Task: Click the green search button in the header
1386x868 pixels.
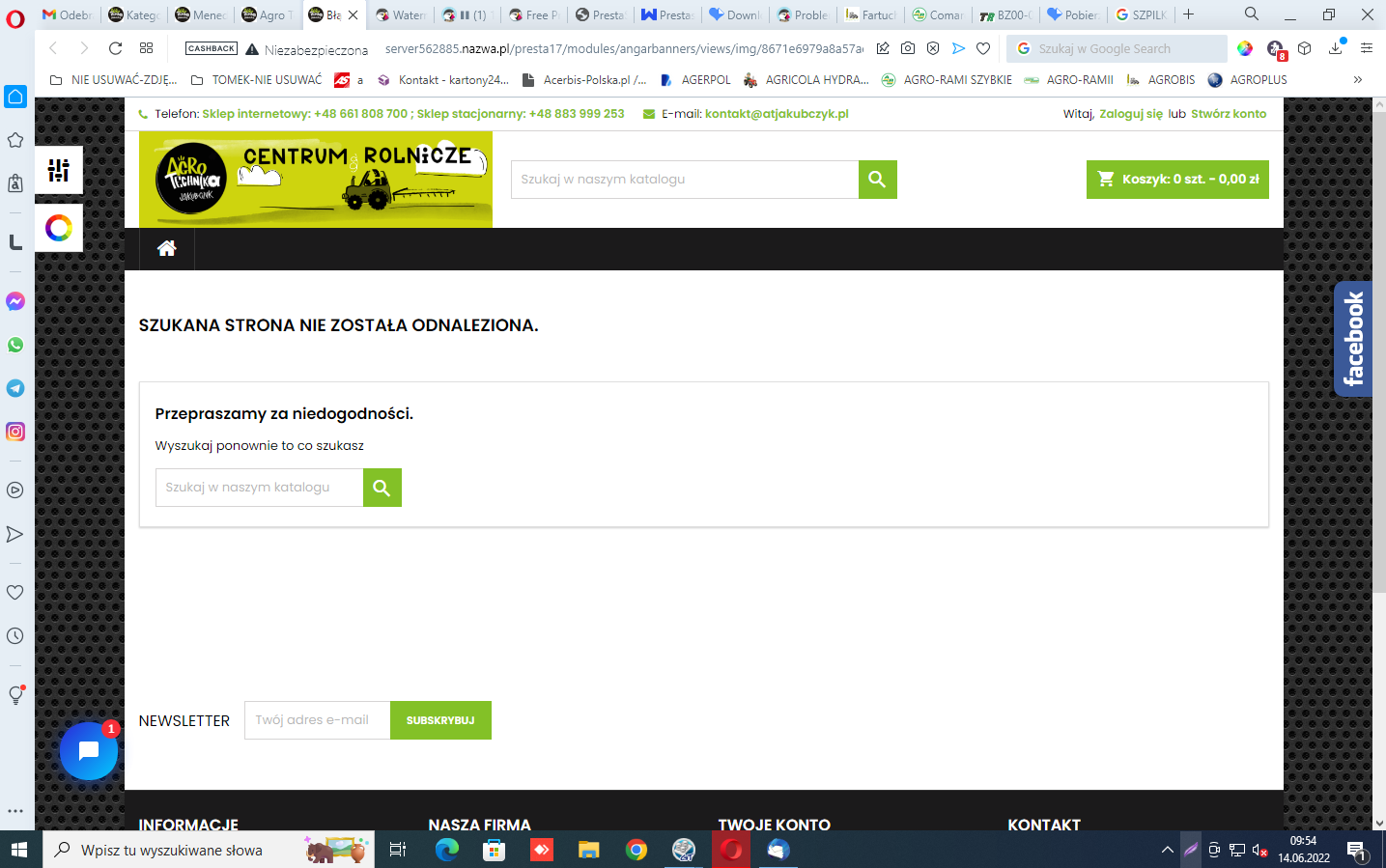Action: [x=877, y=180]
